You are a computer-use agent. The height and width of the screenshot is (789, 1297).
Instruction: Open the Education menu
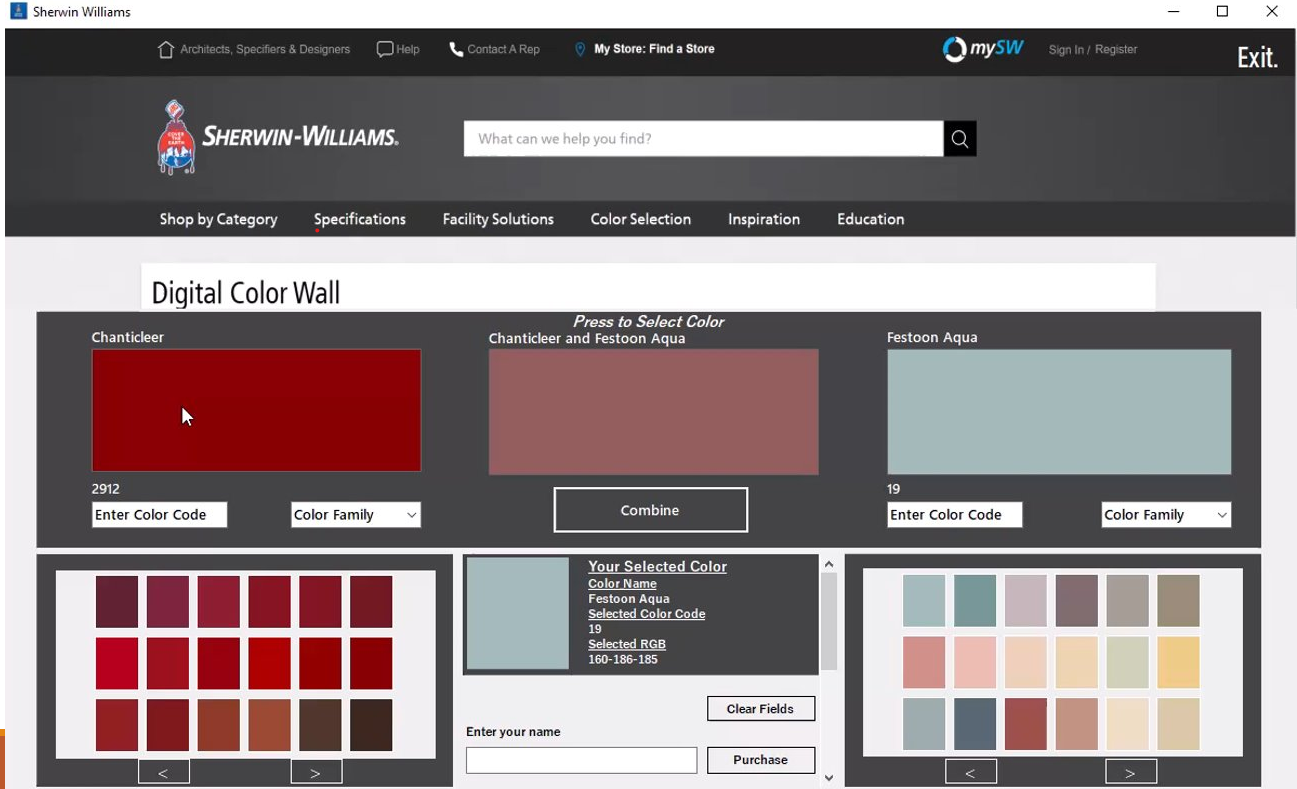[x=871, y=219]
